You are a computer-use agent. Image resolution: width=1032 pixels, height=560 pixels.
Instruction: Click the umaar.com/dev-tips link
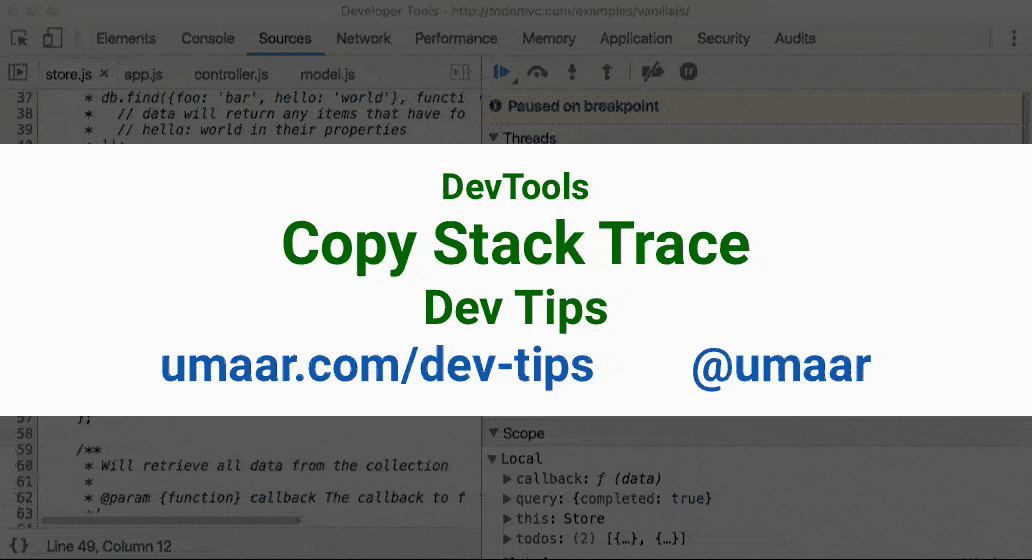click(377, 366)
